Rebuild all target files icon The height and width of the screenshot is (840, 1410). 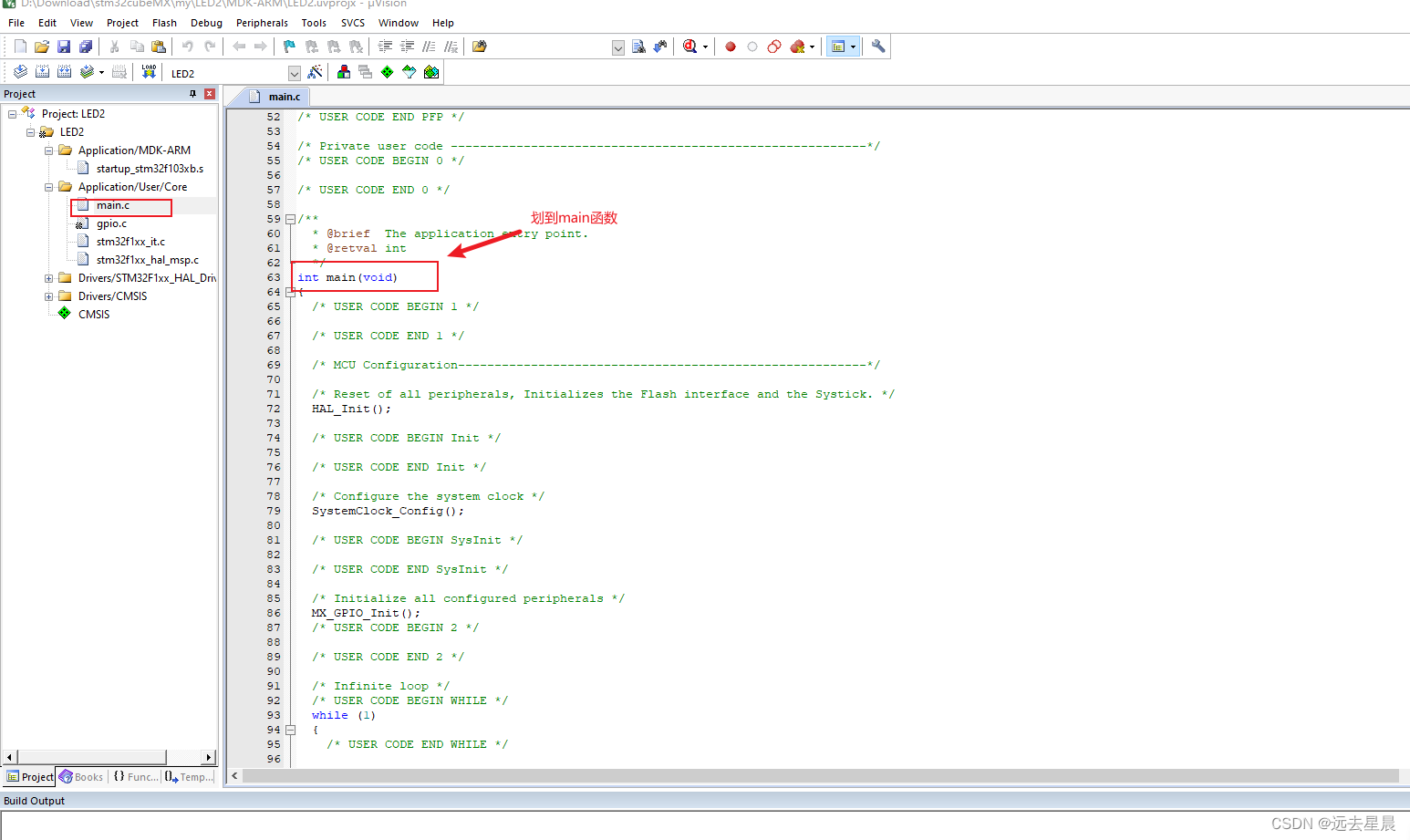click(64, 72)
